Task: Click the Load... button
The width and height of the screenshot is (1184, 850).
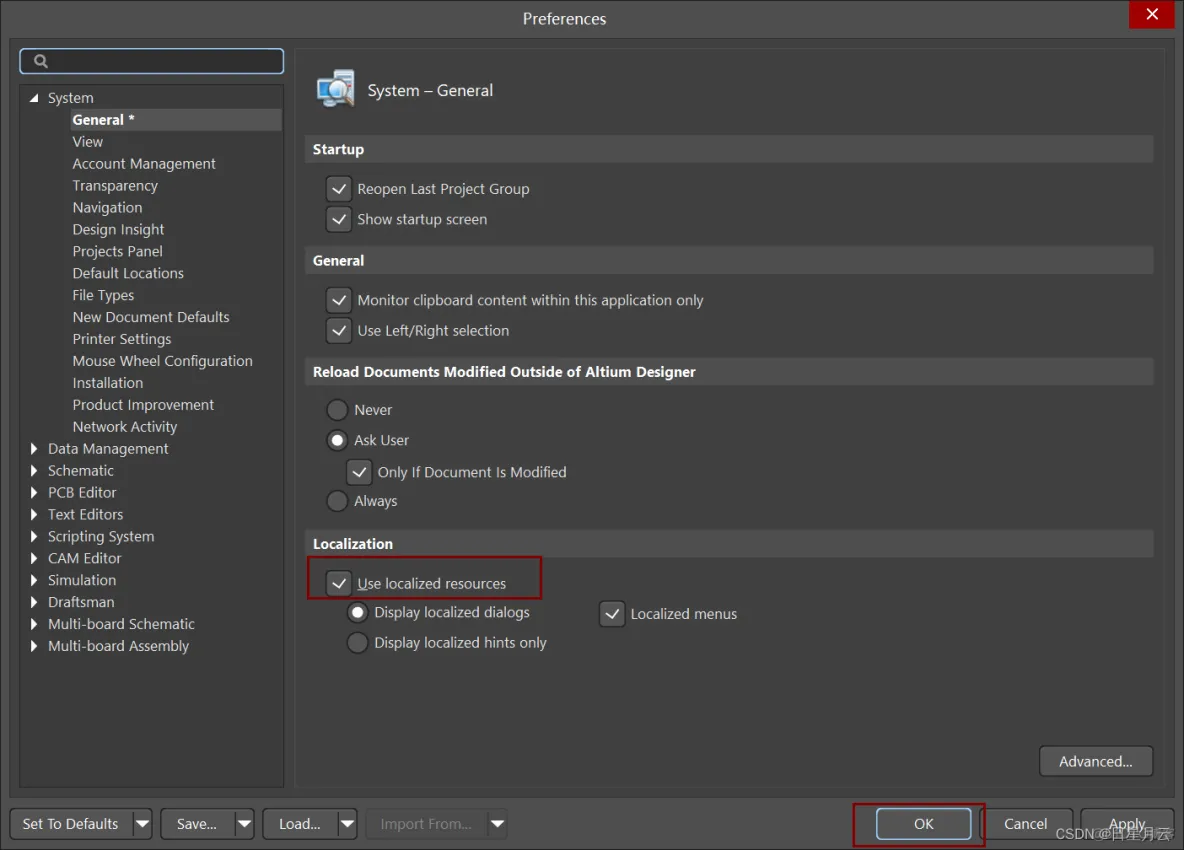Action: coord(300,824)
